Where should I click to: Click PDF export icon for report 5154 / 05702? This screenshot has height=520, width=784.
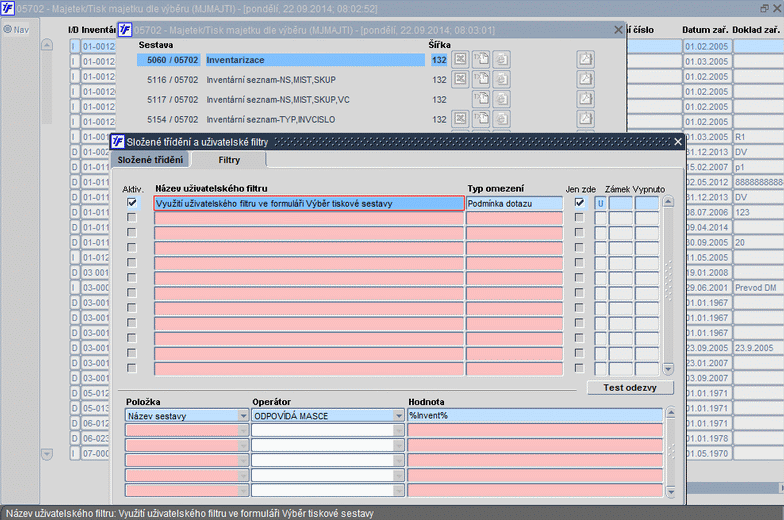(585, 119)
